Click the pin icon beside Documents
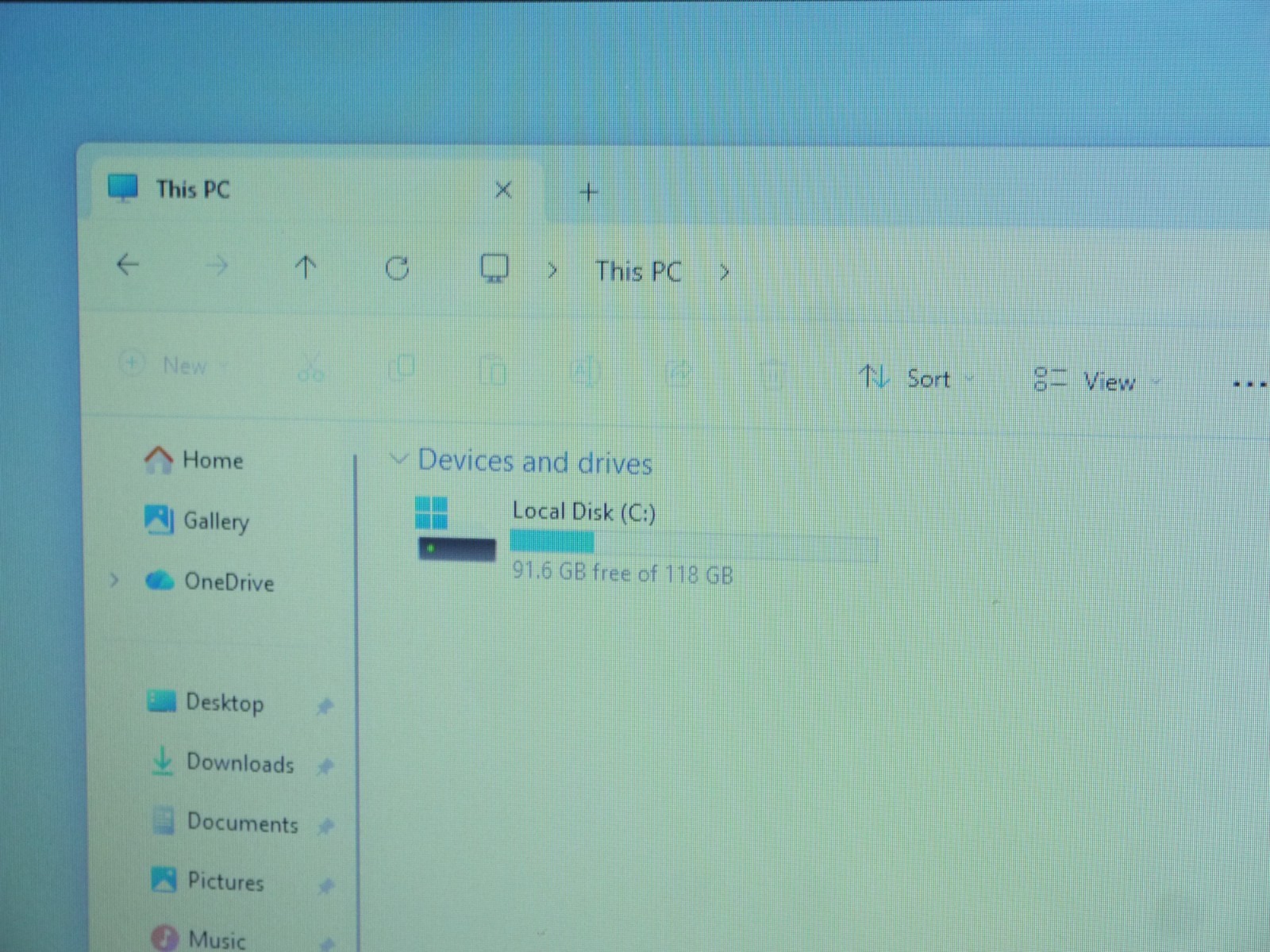The image size is (1270, 952). pos(325,826)
